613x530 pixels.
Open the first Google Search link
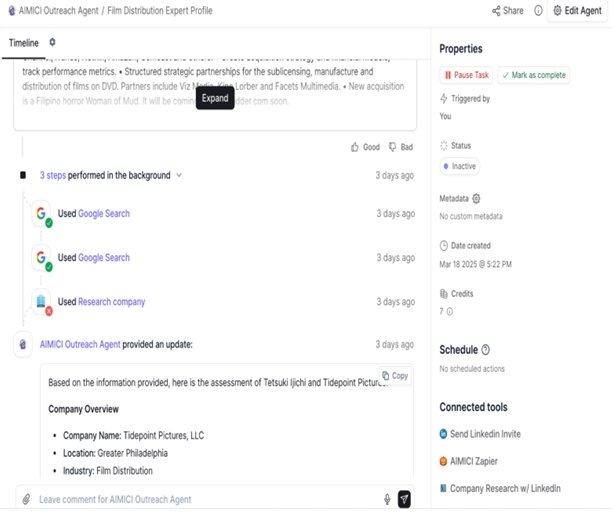(x=104, y=213)
